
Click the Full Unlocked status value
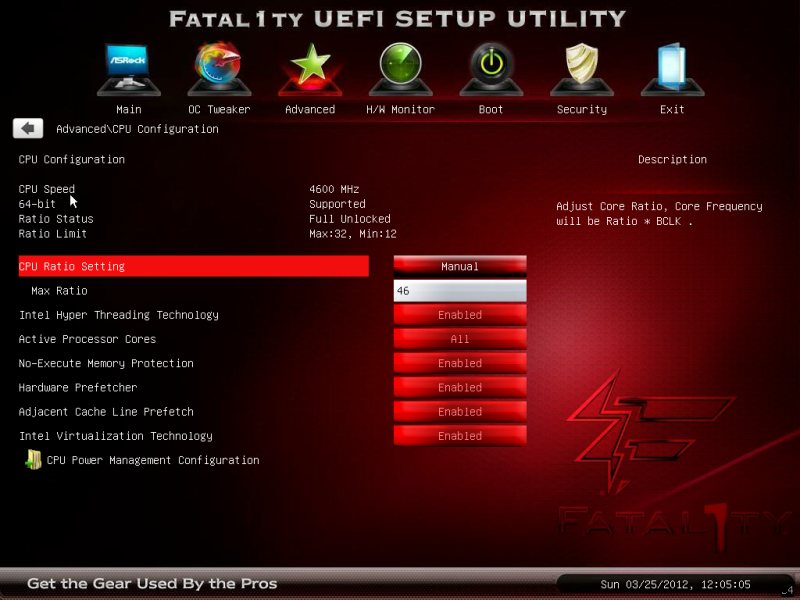(x=349, y=219)
